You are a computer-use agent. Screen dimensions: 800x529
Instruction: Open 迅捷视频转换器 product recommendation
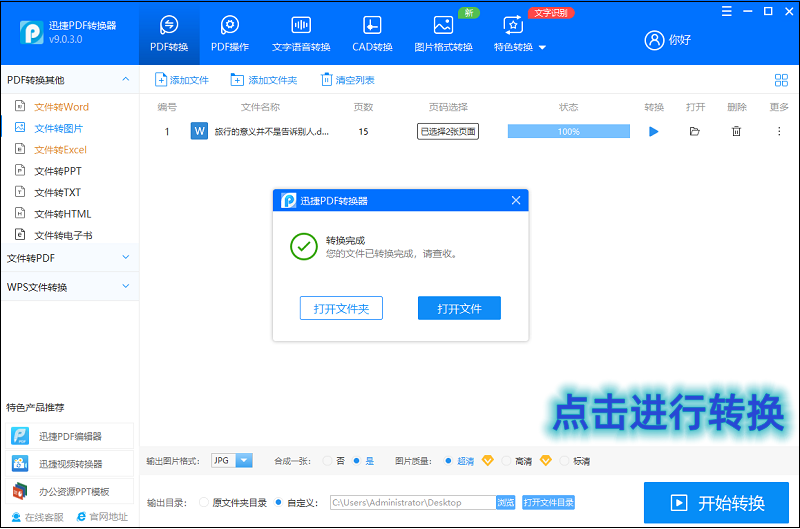coord(69,463)
